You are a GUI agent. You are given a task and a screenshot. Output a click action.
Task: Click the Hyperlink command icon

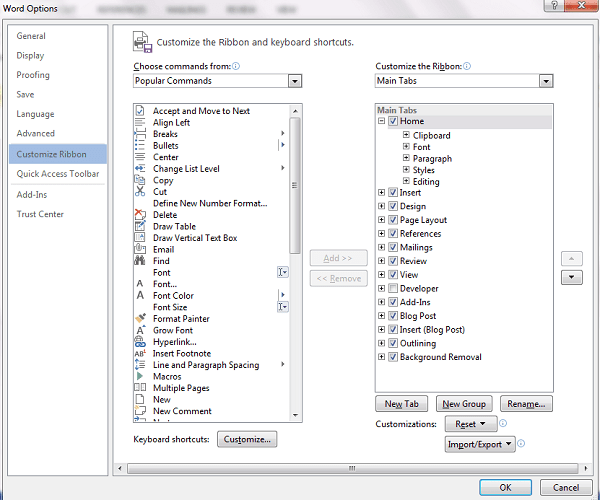pos(140,342)
